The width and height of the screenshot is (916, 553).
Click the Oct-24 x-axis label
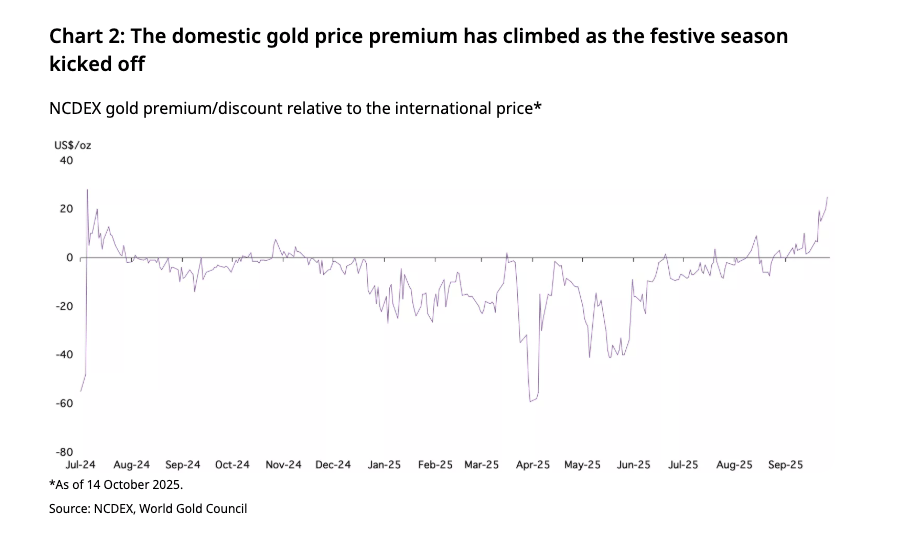(x=232, y=465)
